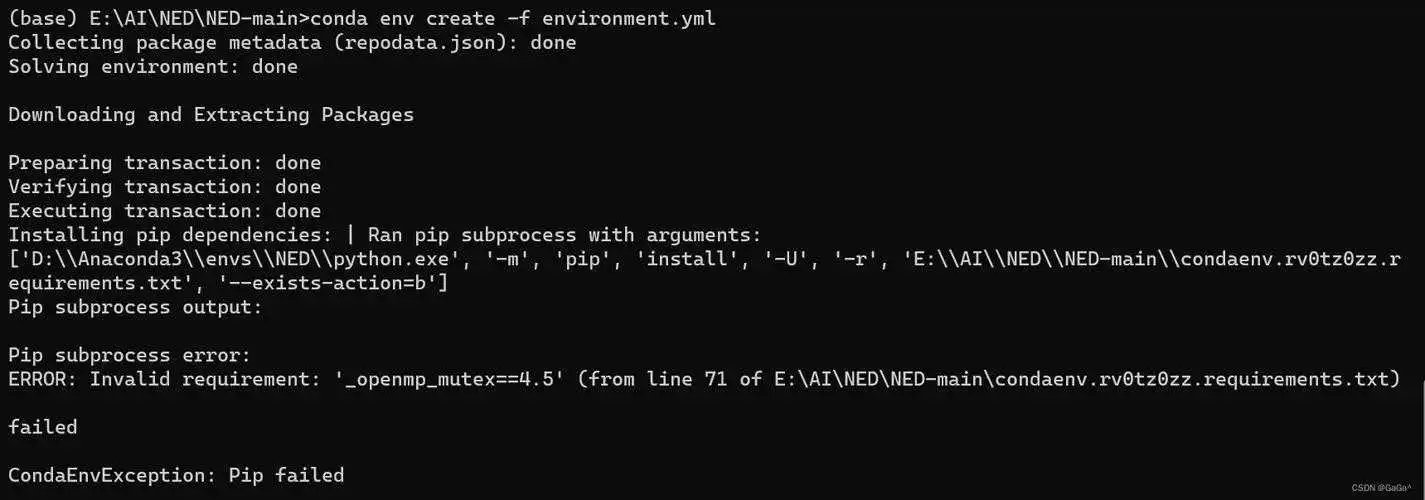Click the 'Collecting package metadata (repodata.json)' line
The height and width of the screenshot is (500, 1425).
point(292,43)
